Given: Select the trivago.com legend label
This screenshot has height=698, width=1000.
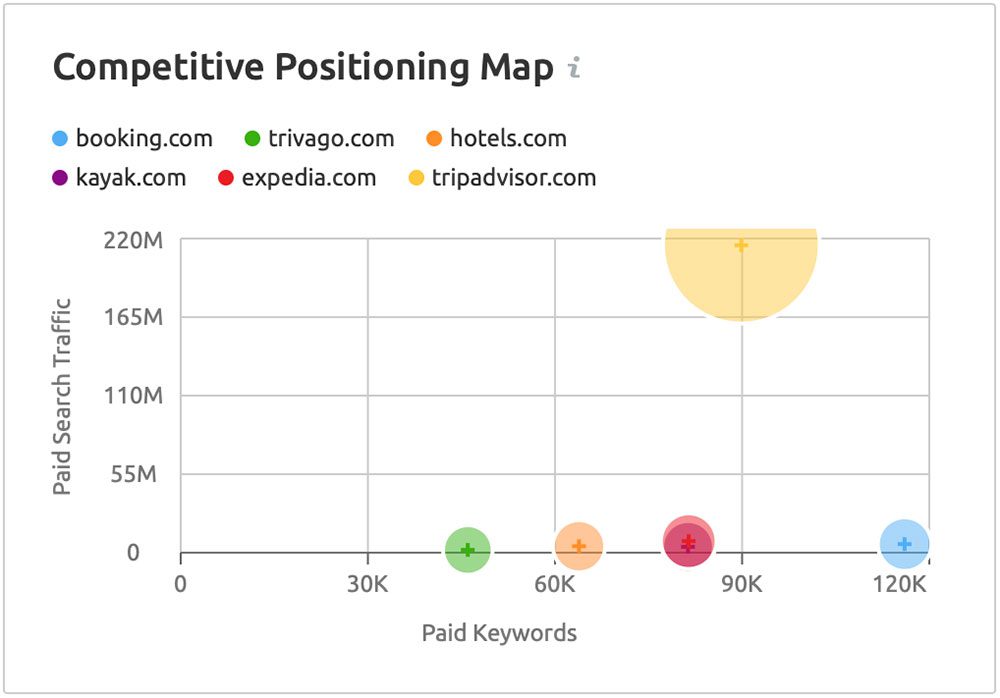Looking at the screenshot, I should pos(331,138).
